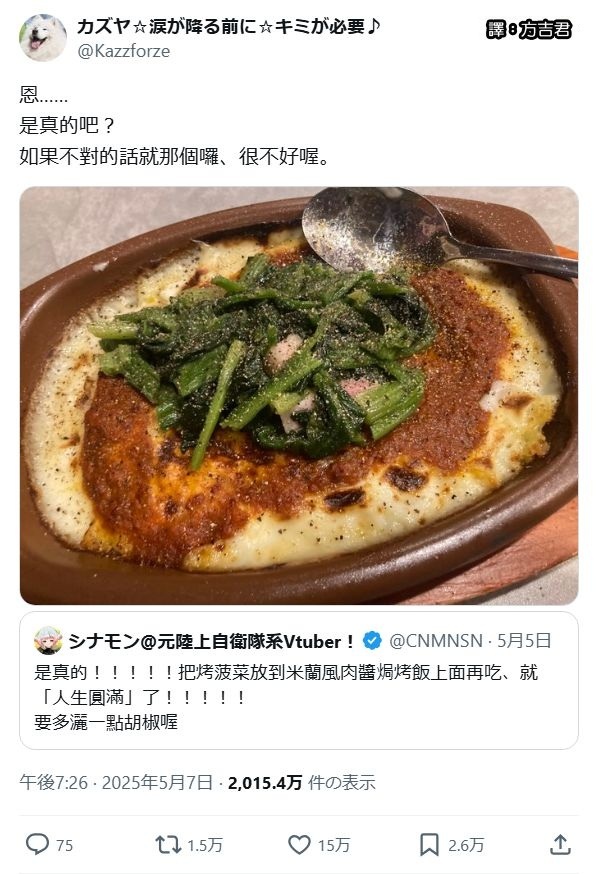
Task: Click the 1.5万 retweet count
Action: coord(205,846)
